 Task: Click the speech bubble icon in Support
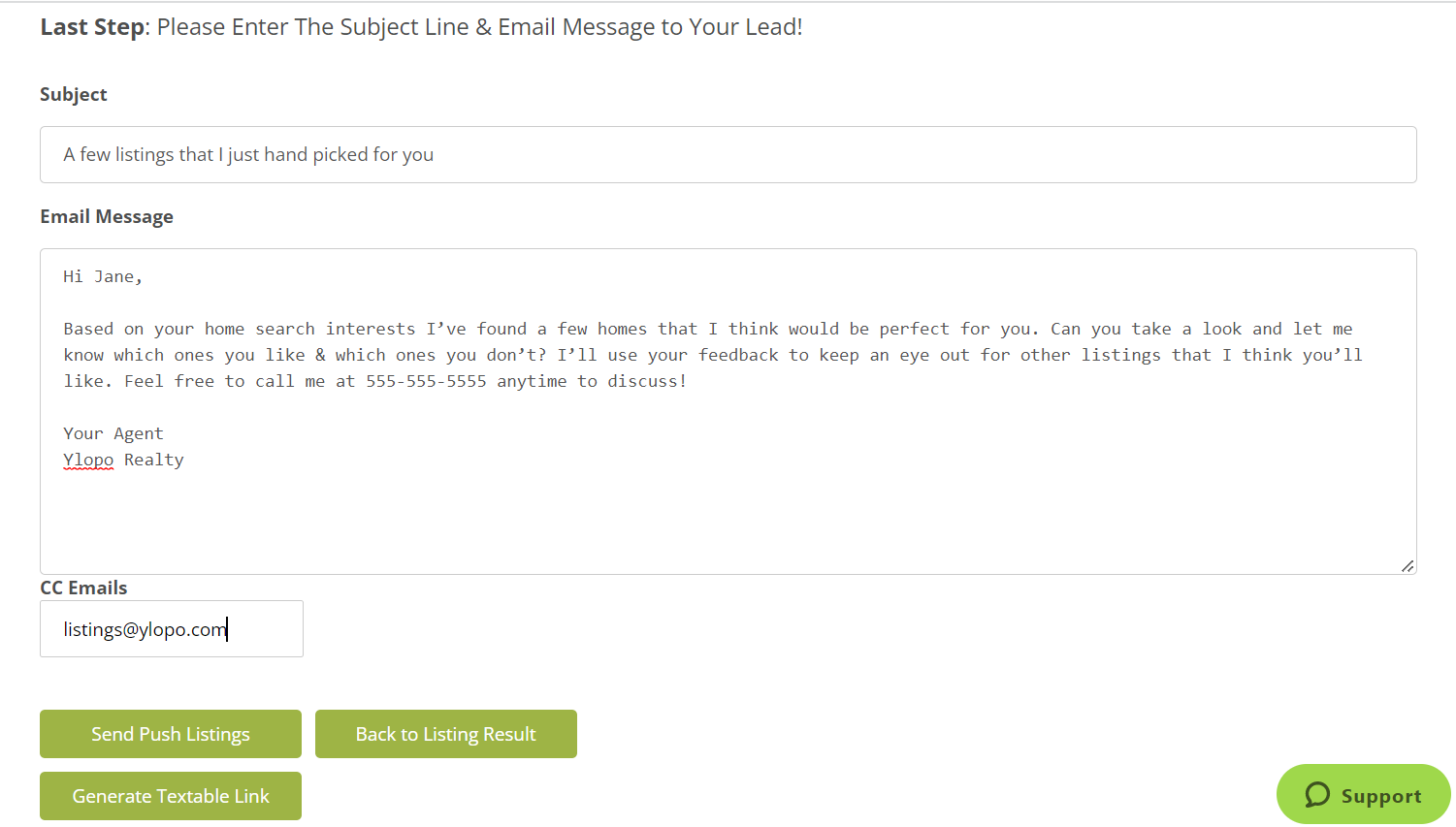(1317, 795)
